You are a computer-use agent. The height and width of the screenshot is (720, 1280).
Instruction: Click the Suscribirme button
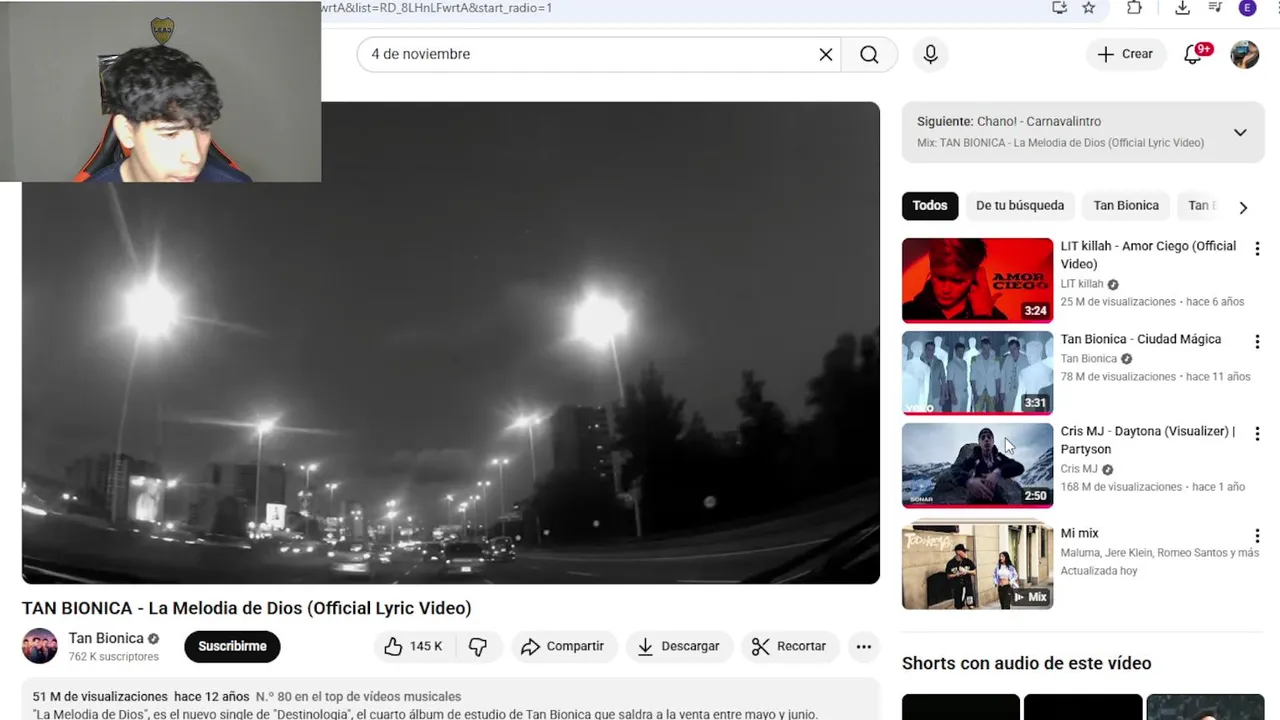coord(232,646)
